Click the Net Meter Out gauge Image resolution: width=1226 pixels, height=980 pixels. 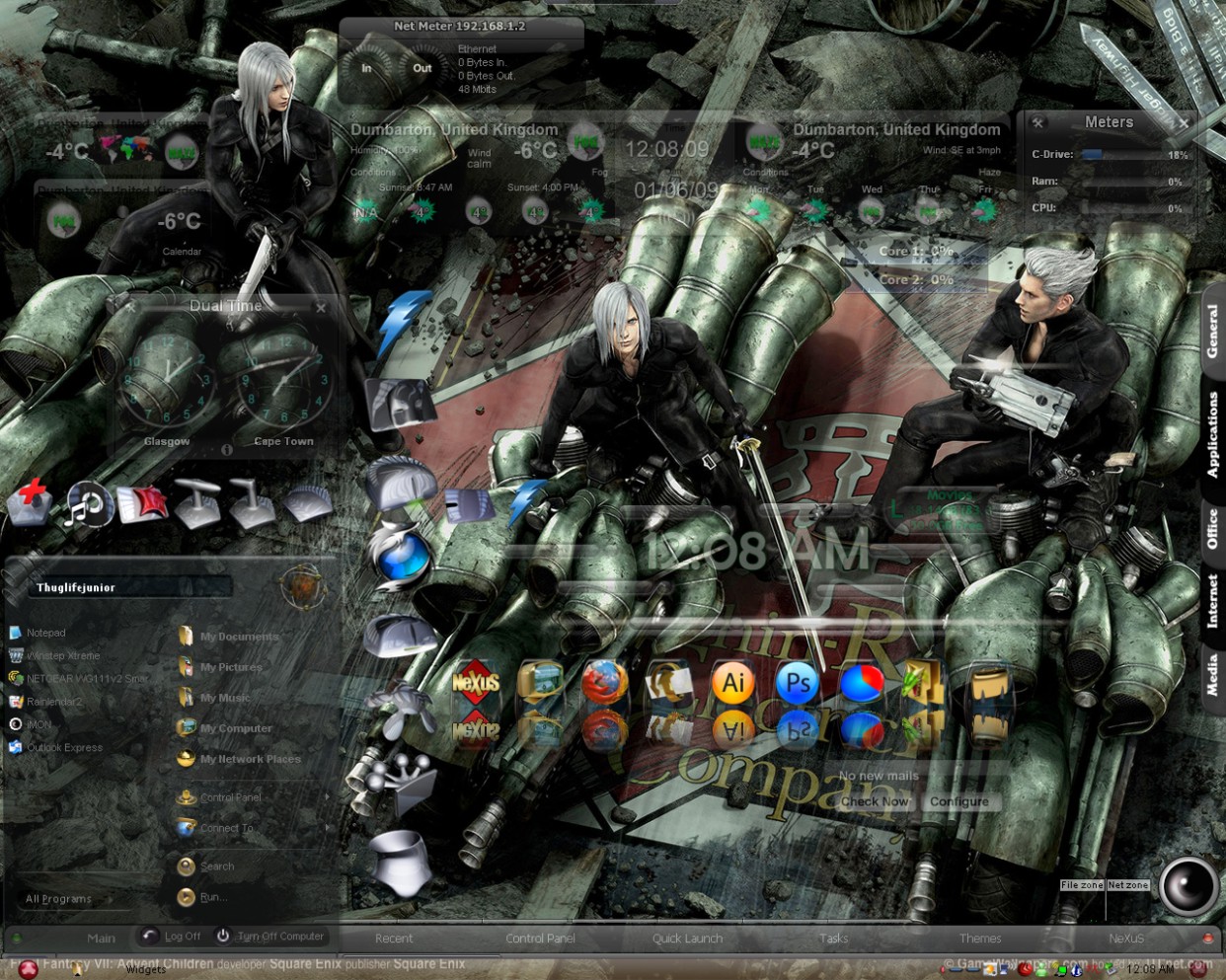(x=421, y=68)
